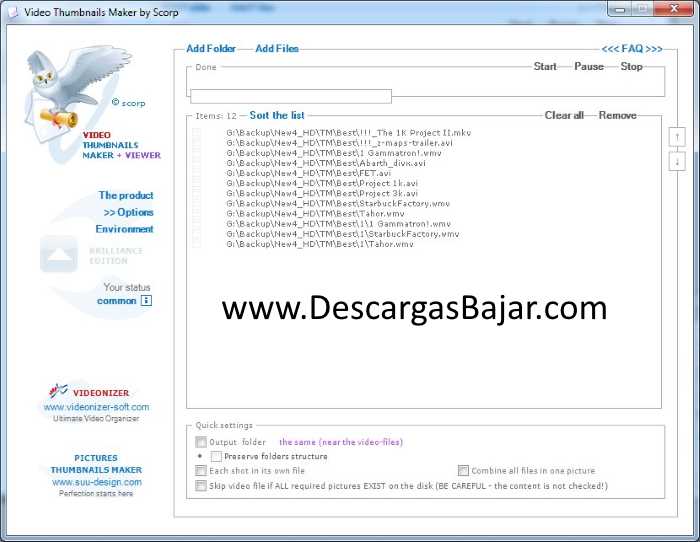Image resolution: width=700 pixels, height=542 pixels.
Task: Click the Videonizer logo icon
Action: pyautogui.click(x=58, y=392)
